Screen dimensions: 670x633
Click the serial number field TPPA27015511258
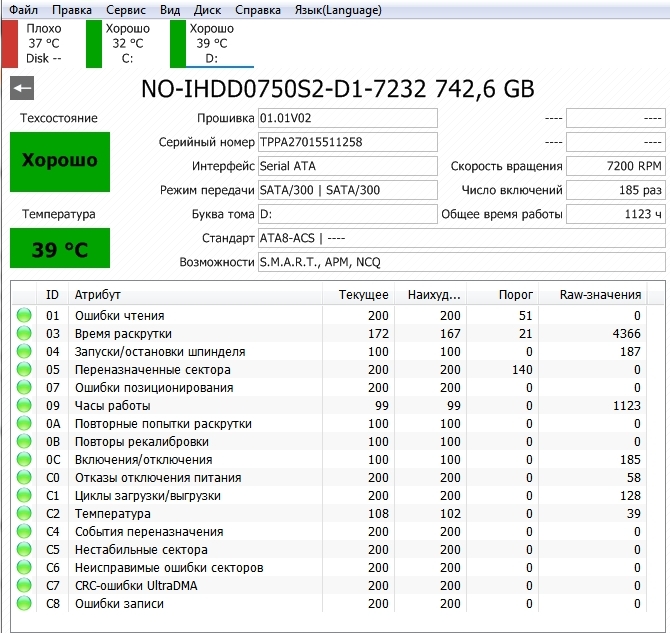347,142
